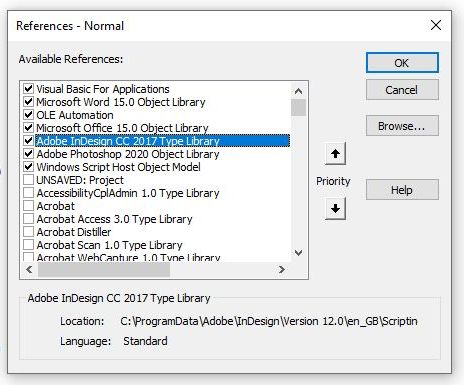Check the Acrobat Distiller checkbox
The image size is (464, 385).
click(x=28, y=232)
